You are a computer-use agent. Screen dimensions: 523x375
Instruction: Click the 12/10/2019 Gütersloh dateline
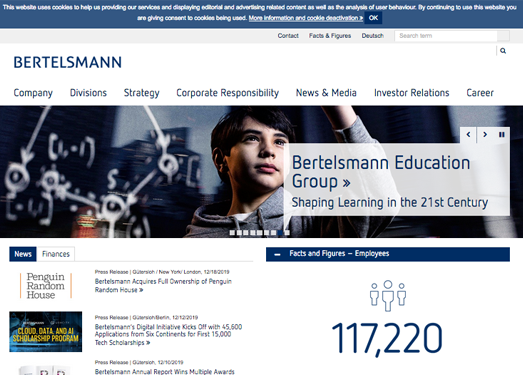pyautogui.click(x=139, y=362)
